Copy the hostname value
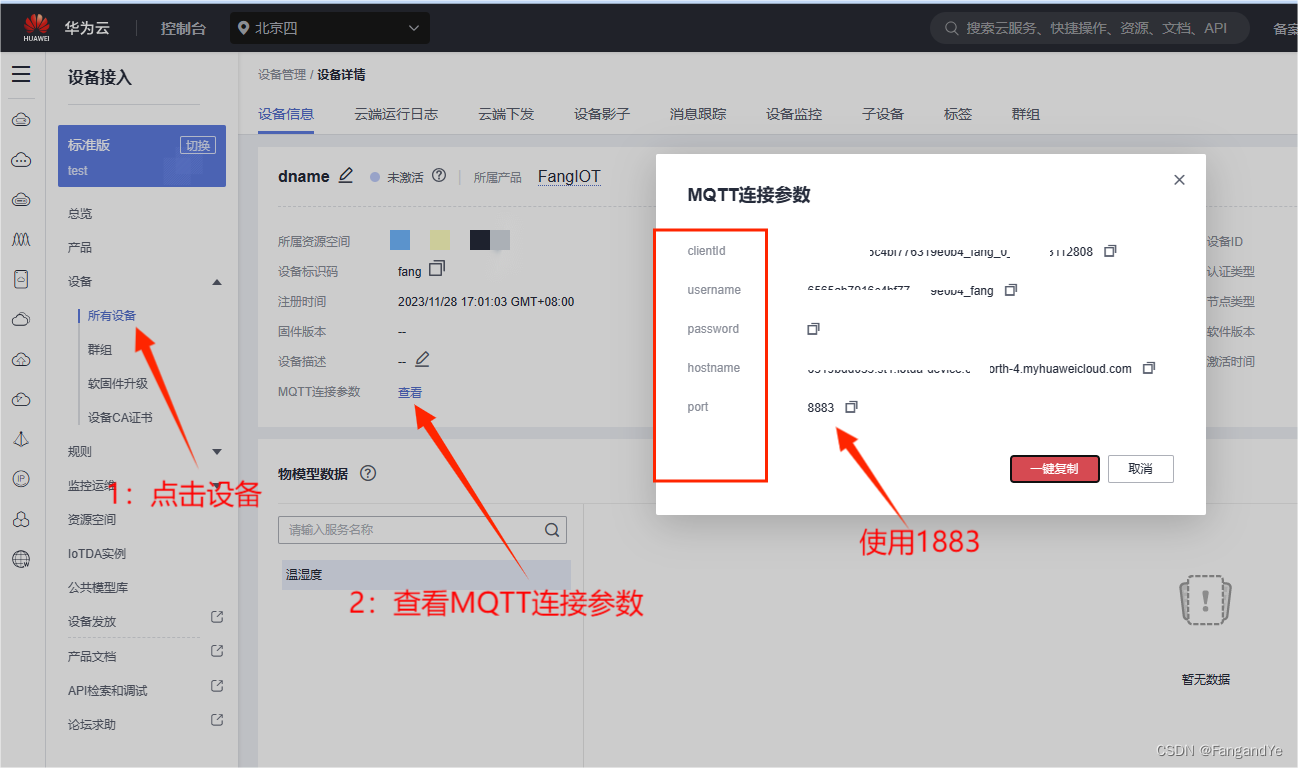 point(1149,368)
